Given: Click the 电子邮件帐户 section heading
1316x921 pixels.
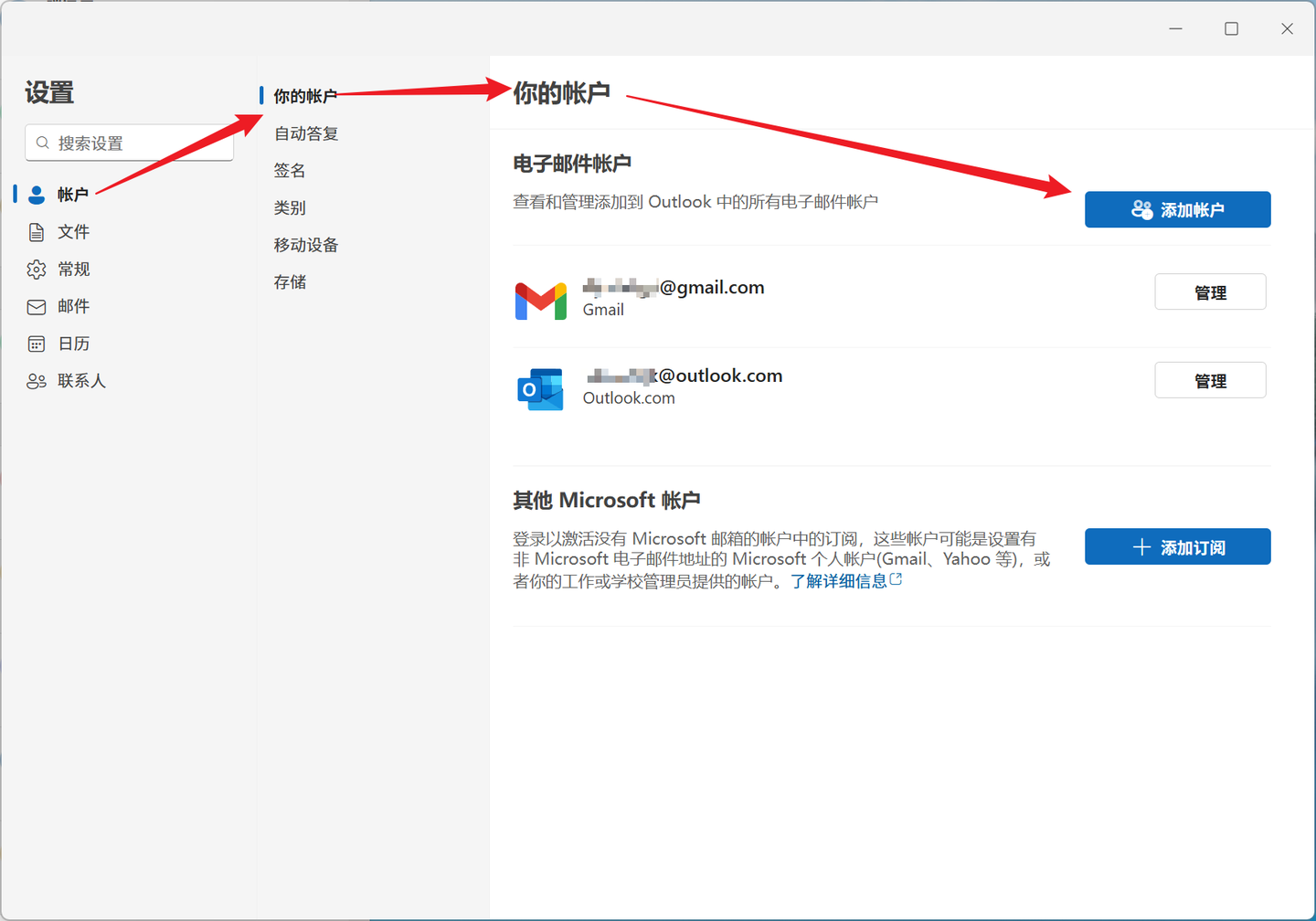Looking at the screenshot, I should pyautogui.click(x=572, y=164).
